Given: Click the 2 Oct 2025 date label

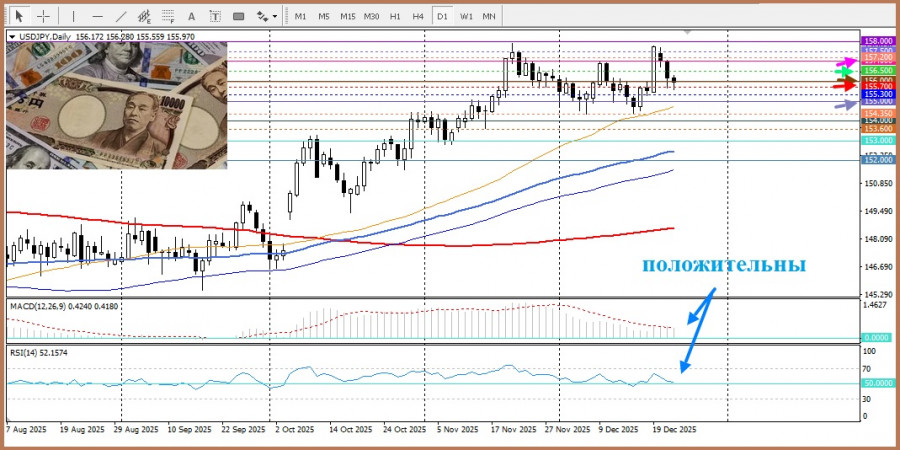Looking at the screenshot, I should click(x=297, y=429).
